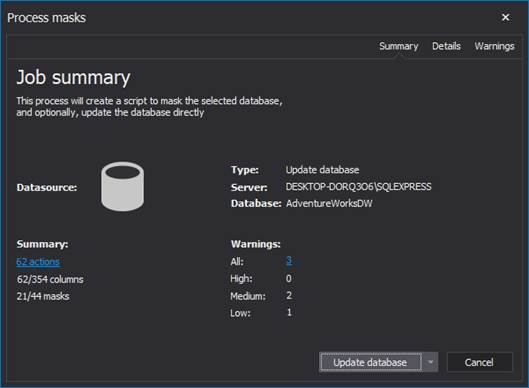Screen dimensions: 529x388
Task: Open the Details tab
Action: point(446,46)
